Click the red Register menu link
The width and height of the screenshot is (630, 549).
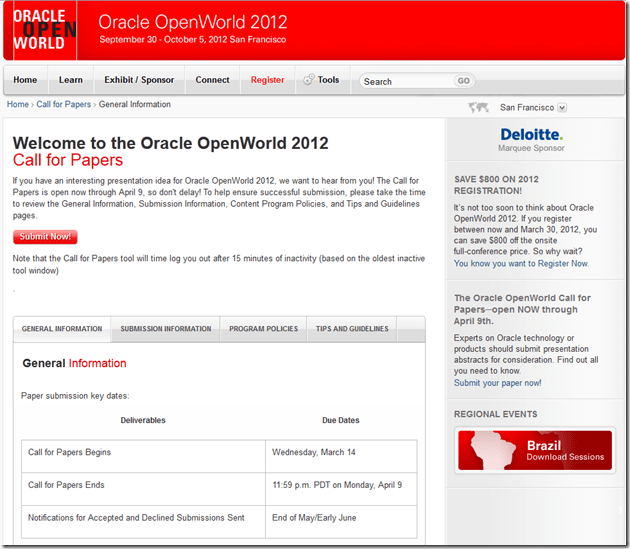pos(267,80)
